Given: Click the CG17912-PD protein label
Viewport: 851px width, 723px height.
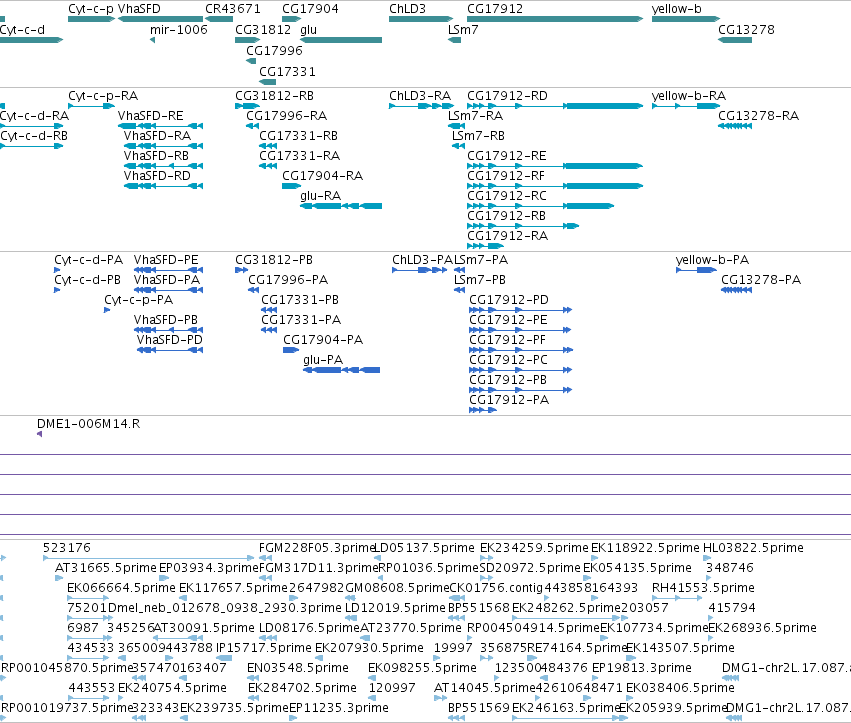Looking at the screenshot, I should [509, 300].
